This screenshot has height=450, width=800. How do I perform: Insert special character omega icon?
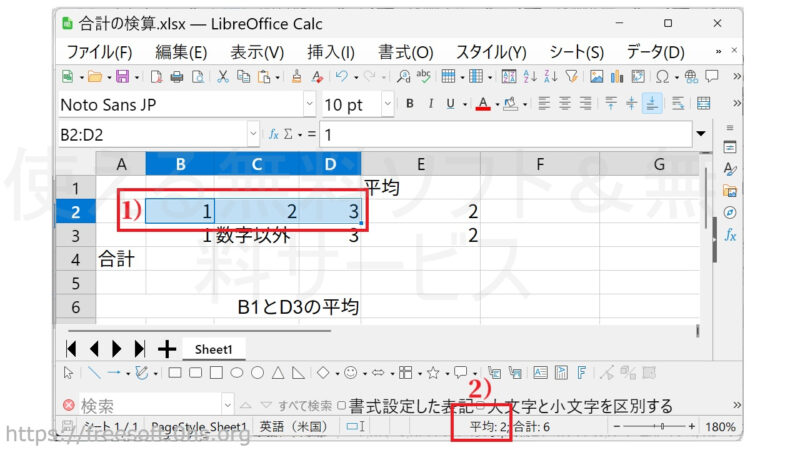click(x=662, y=77)
